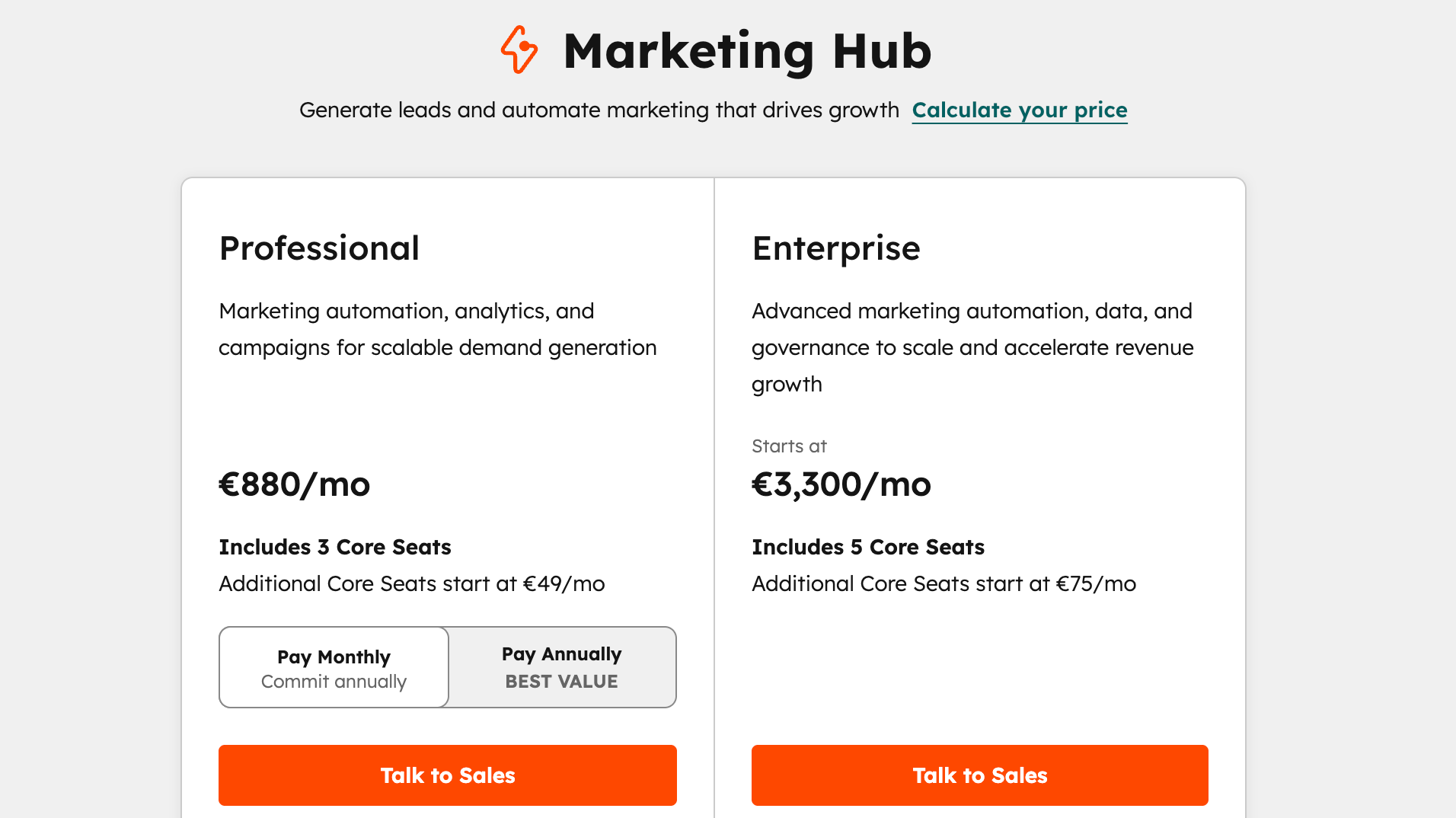Click Talk to Sales under the Professional plan
1456x818 pixels.
[x=447, y=775]
